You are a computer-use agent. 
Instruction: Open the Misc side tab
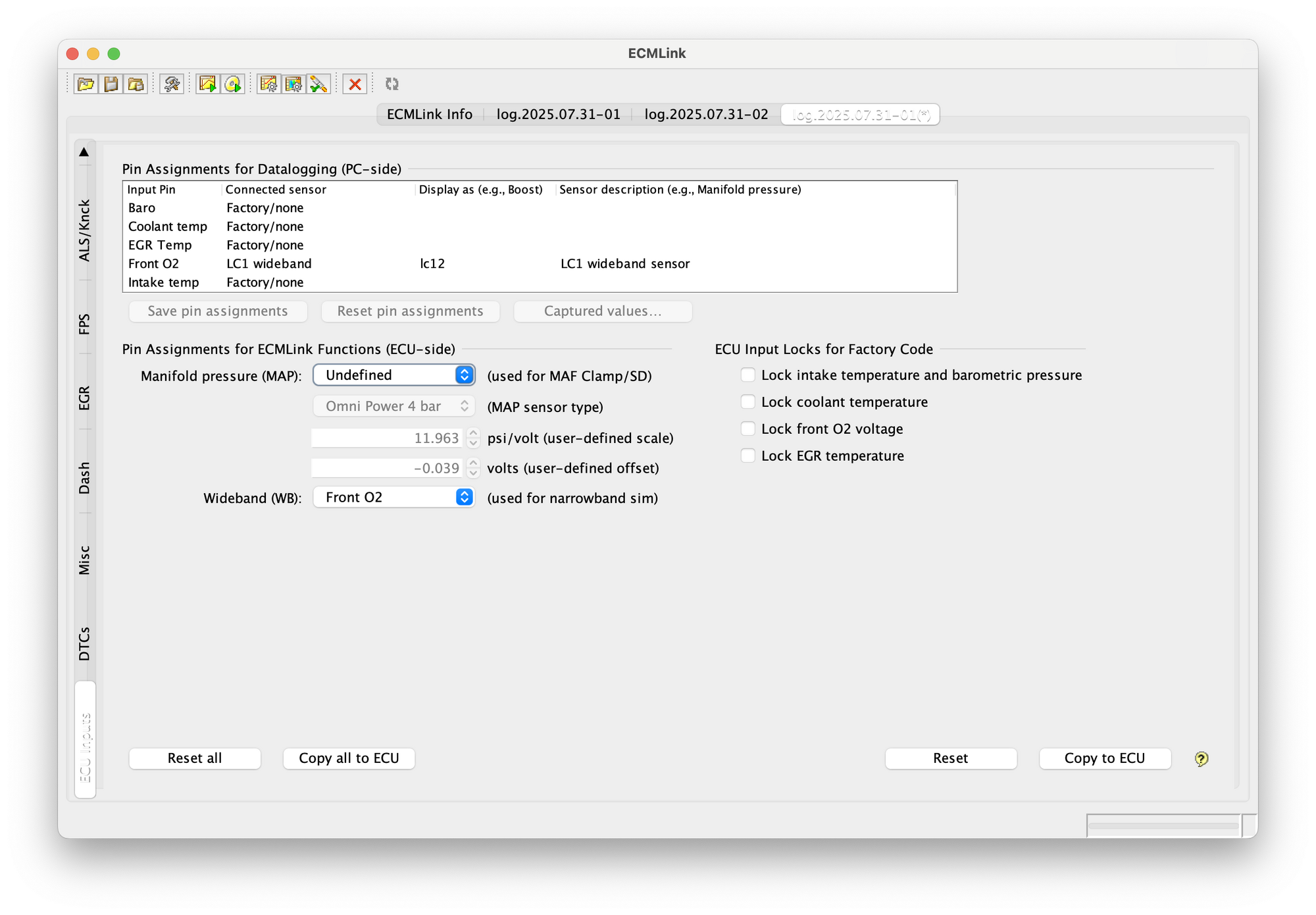84,560
